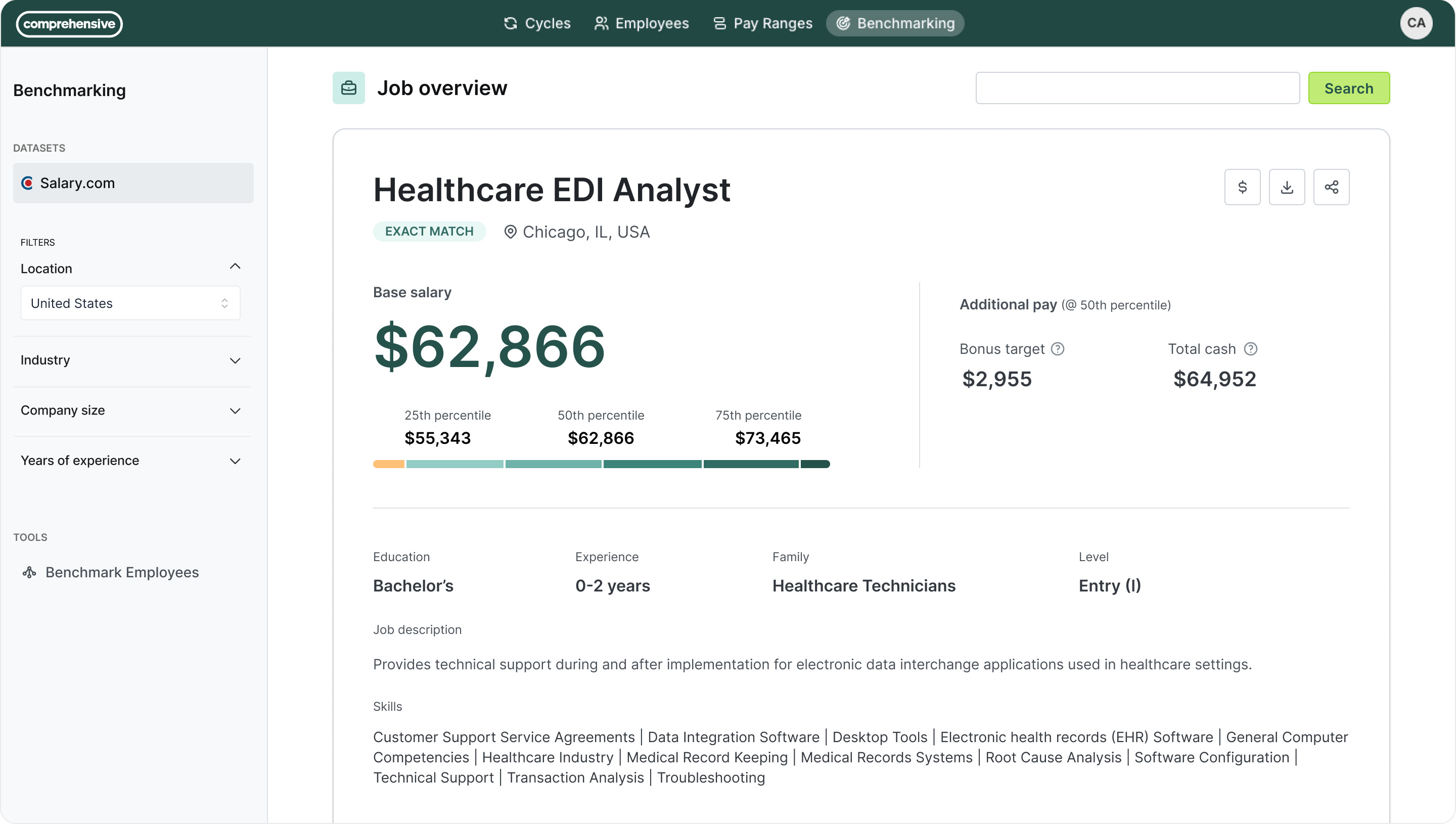Image resolution: width=1456 pixels, height=824 pixels.
Task: Click the currency toggle icon on the job card
Action: [x=1243, y=187]
